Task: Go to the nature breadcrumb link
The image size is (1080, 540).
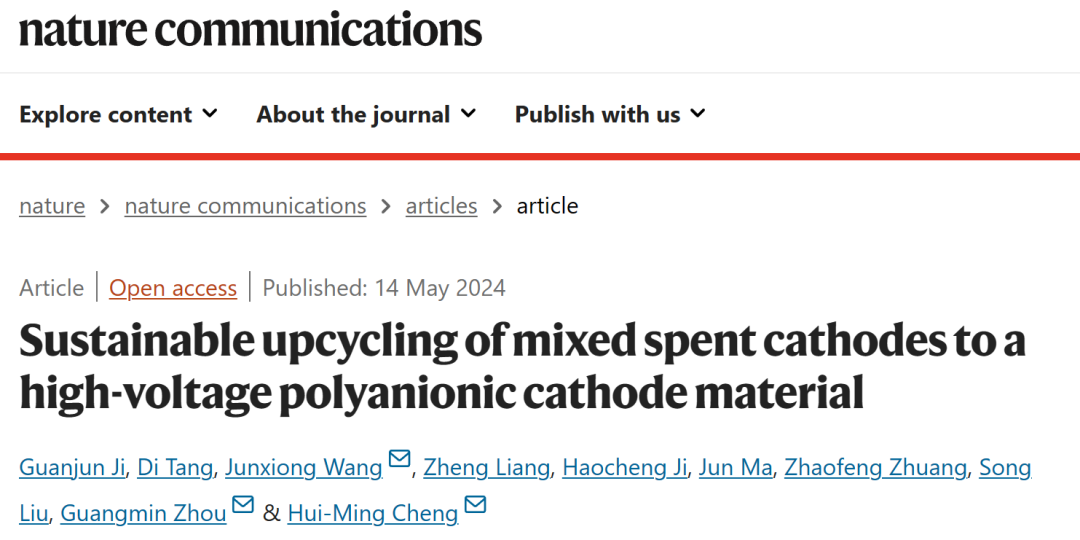Action: pyautogui.click(x=52, y=206)
